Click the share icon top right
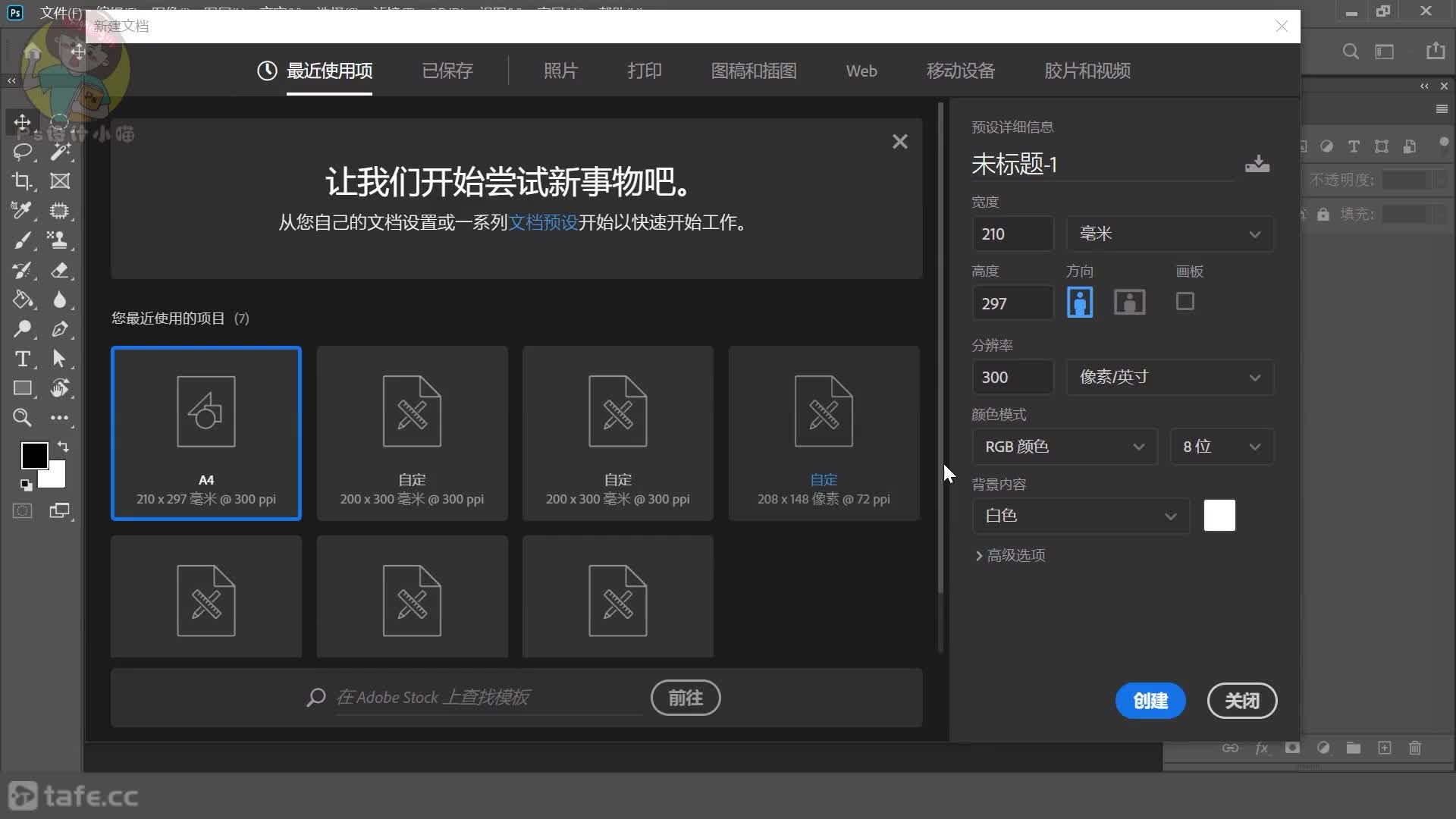The width and height of the screenshot is (1456, 819). 1436,51
